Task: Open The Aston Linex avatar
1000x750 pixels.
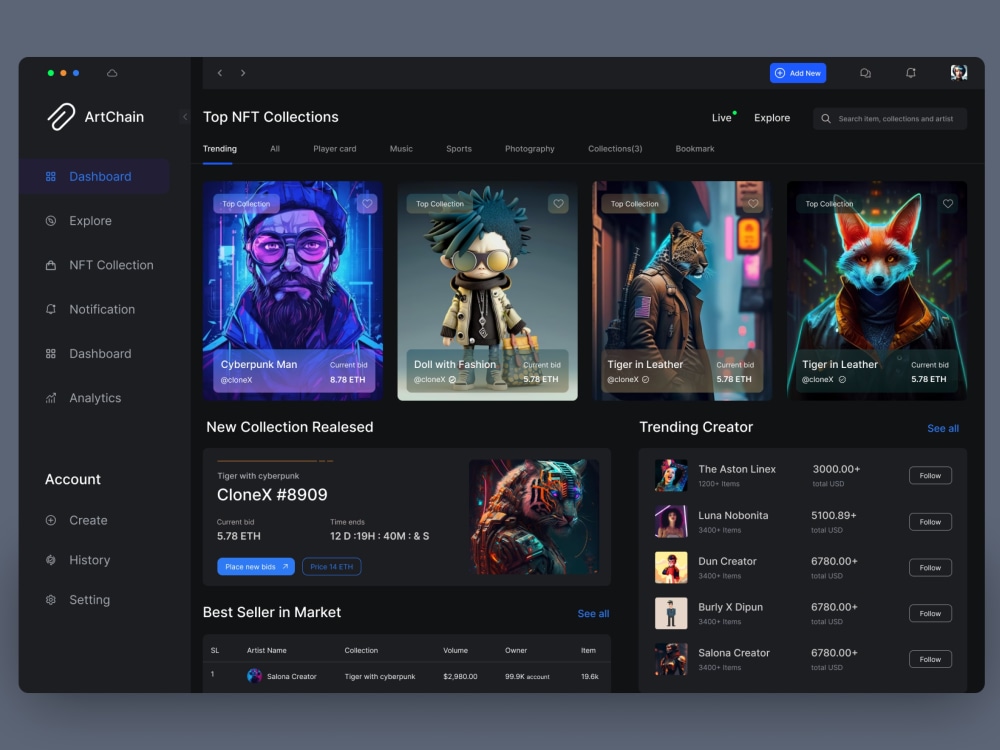Action: click(671, 475)
